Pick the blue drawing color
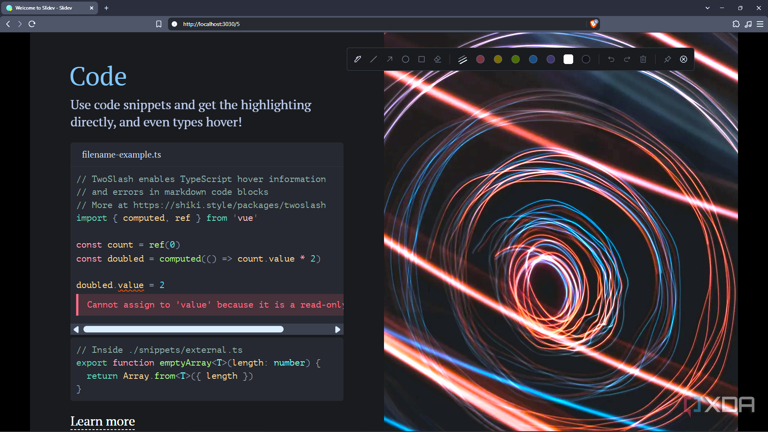The height and width of the screenshot is (432, 768). coord(533,59)
